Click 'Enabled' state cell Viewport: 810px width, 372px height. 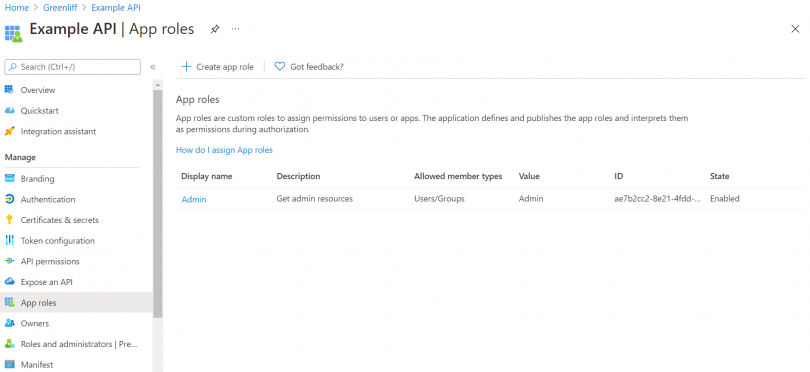click(725, 198)
